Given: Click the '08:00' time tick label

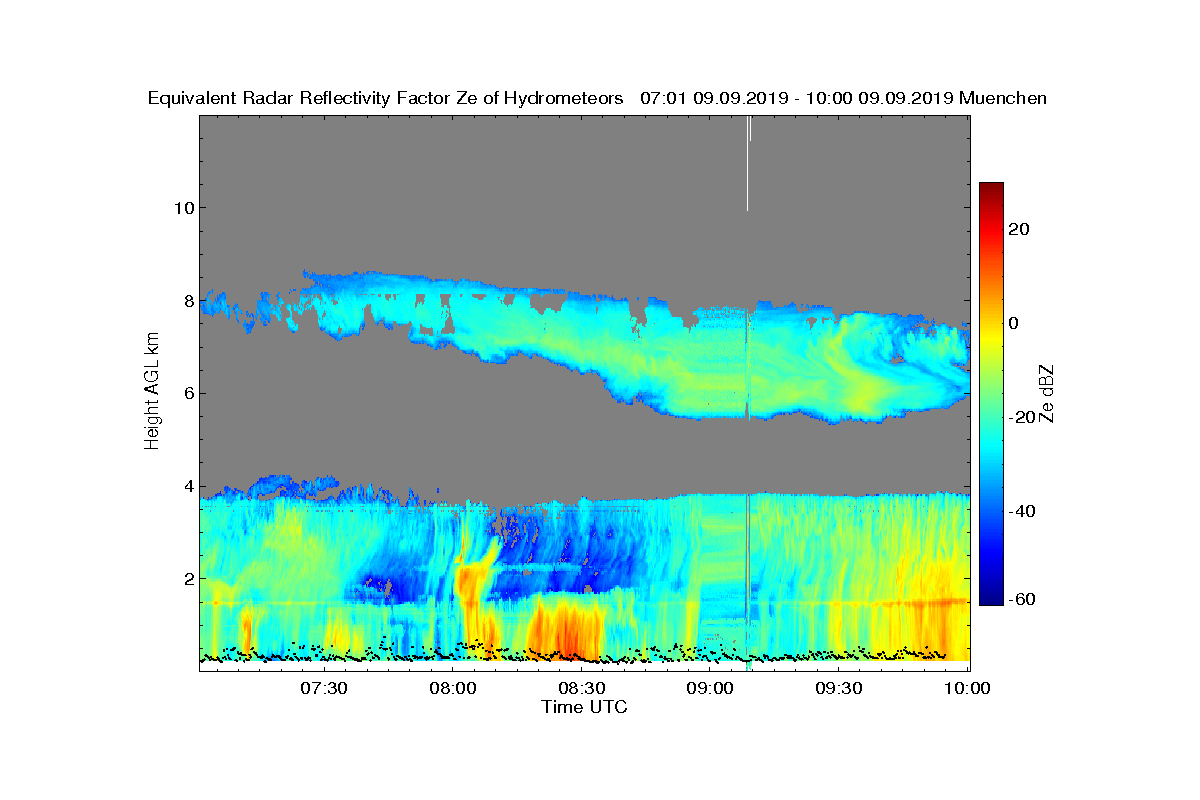Looking at the screenshot, I should pos(452,688).
